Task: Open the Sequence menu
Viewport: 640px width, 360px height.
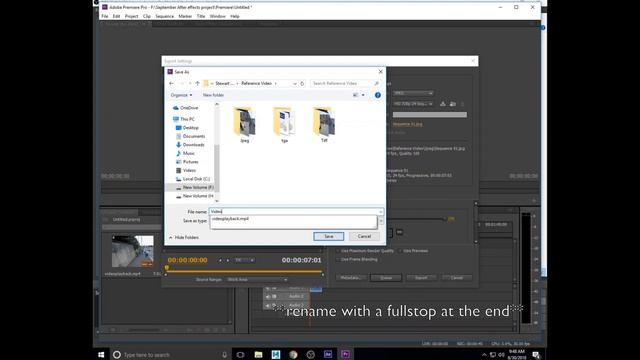Action: coord(164,16)
